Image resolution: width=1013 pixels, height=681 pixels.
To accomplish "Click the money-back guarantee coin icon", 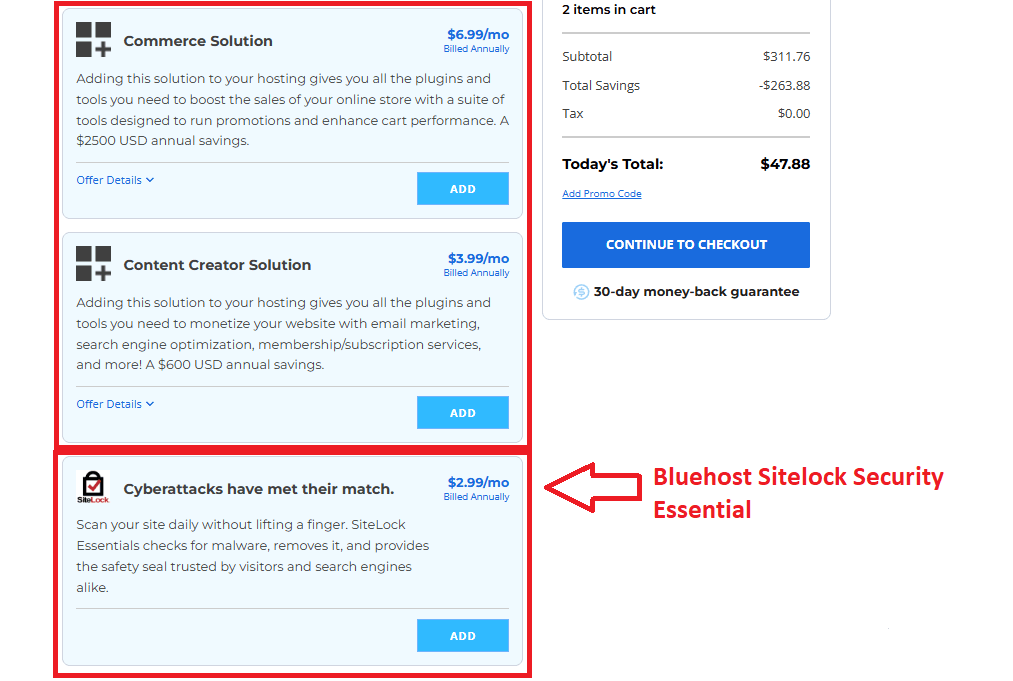I will 581,291.
